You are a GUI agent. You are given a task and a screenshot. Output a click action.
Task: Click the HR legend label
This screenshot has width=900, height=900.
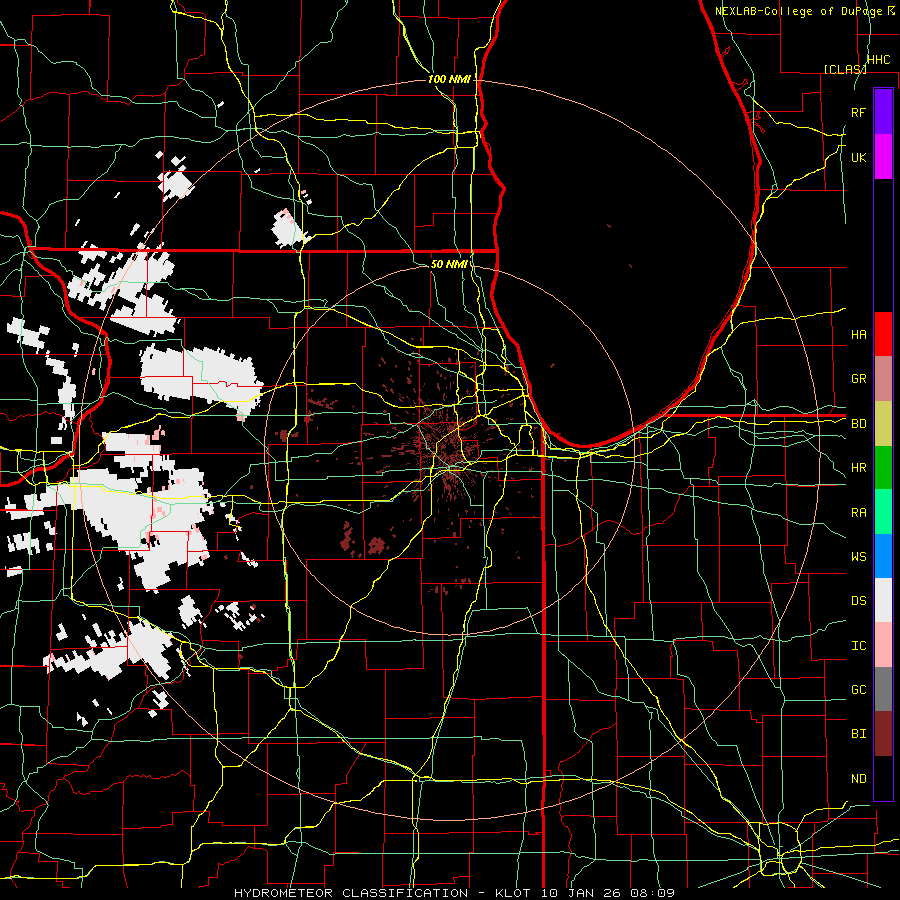click(x=858, y=467)
